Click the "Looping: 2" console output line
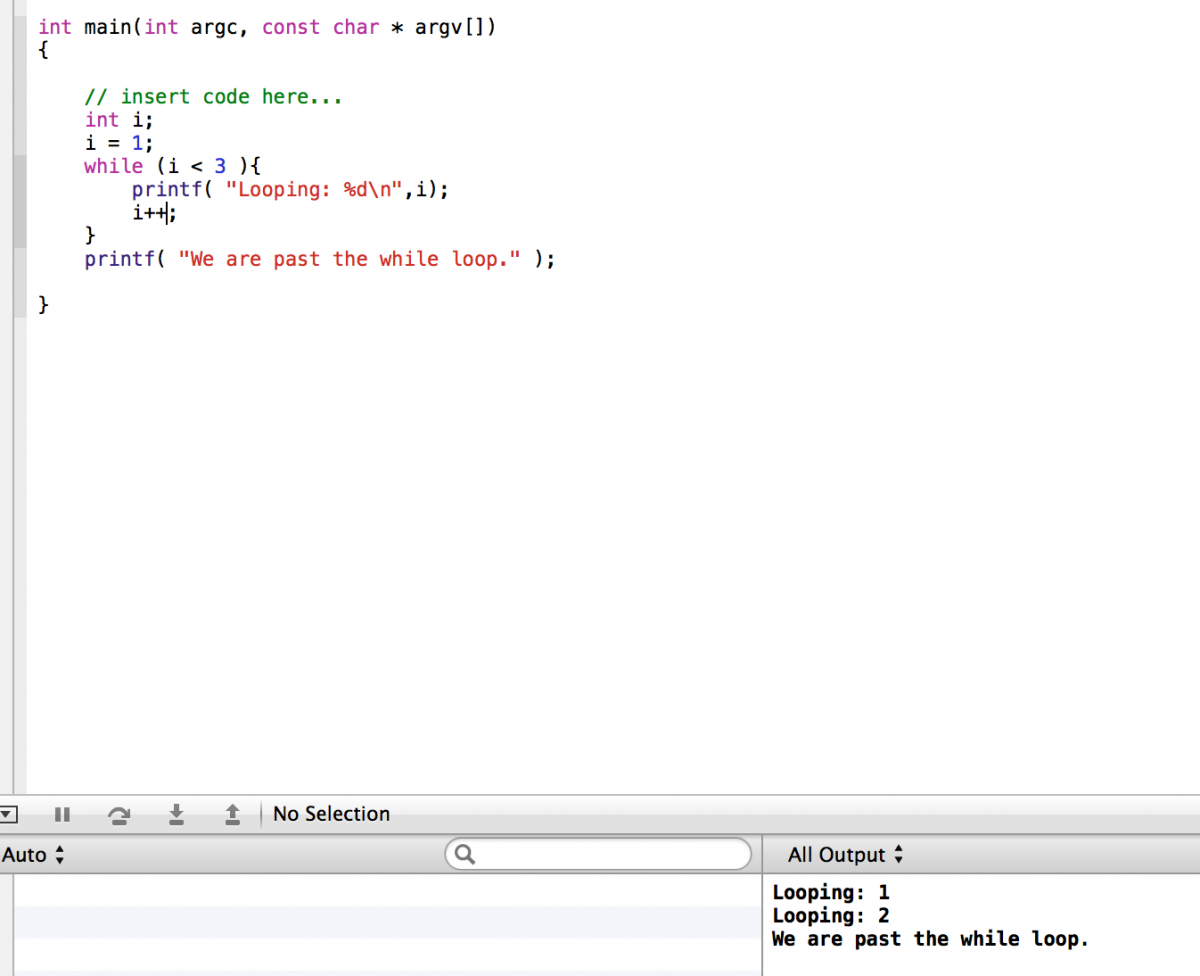The height and width of the screenshot is (976, 1200). pyautogui.click(x=830, y=916)
